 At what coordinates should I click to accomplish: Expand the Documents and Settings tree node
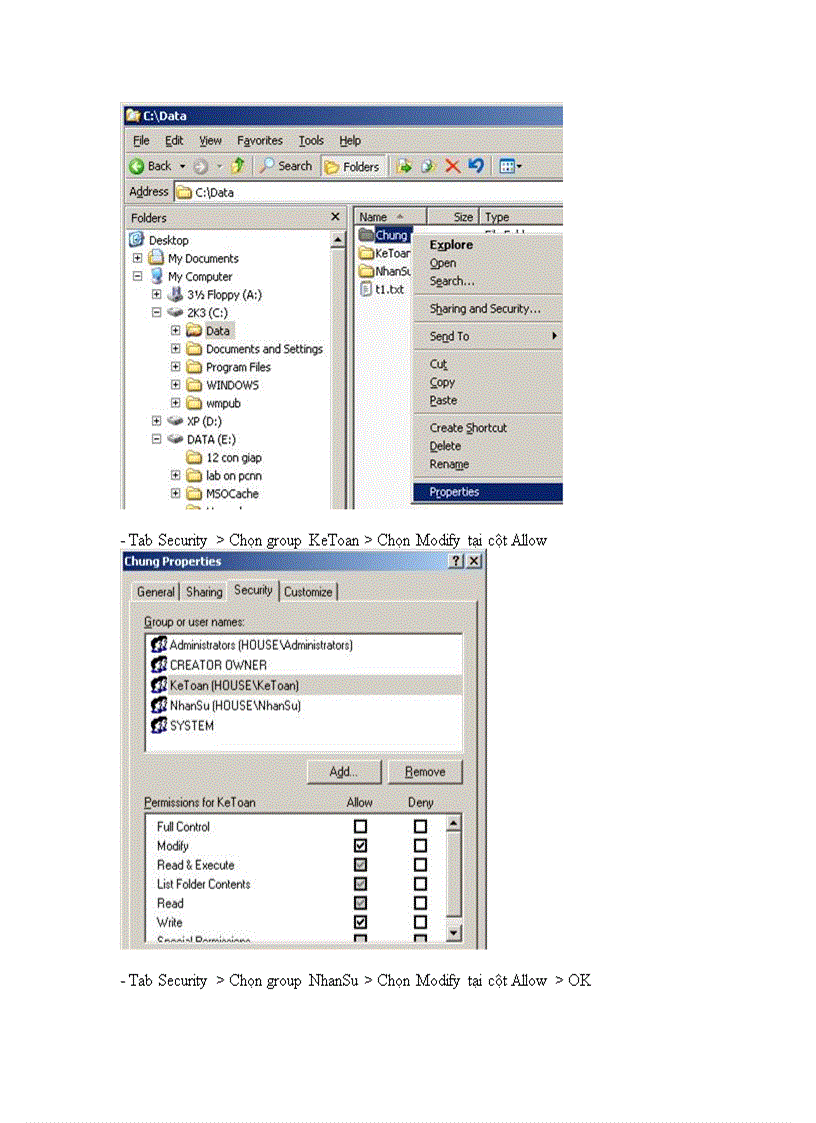[176, 349]
